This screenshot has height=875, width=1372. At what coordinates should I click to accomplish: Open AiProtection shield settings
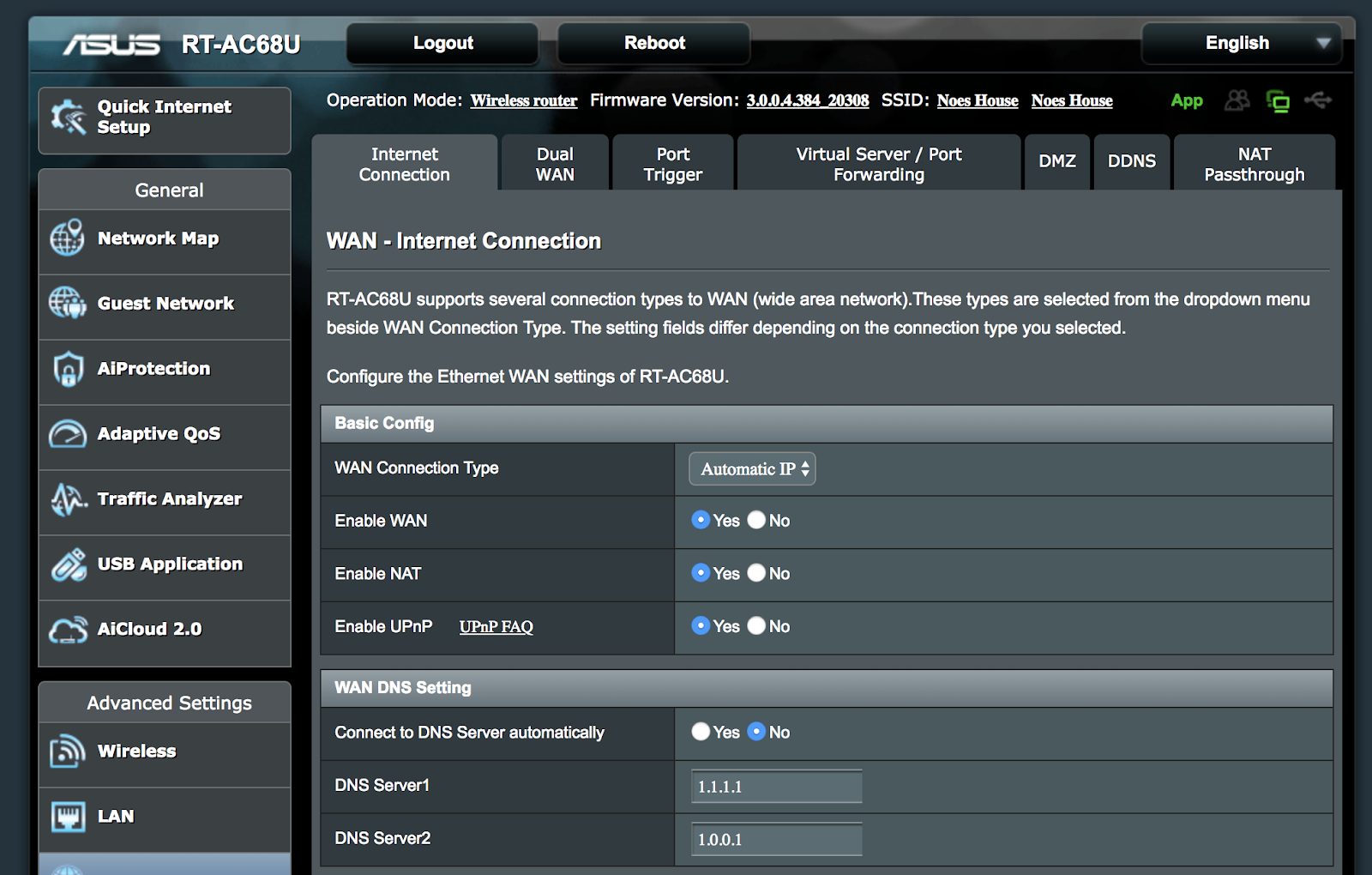(x=69, y=368)
